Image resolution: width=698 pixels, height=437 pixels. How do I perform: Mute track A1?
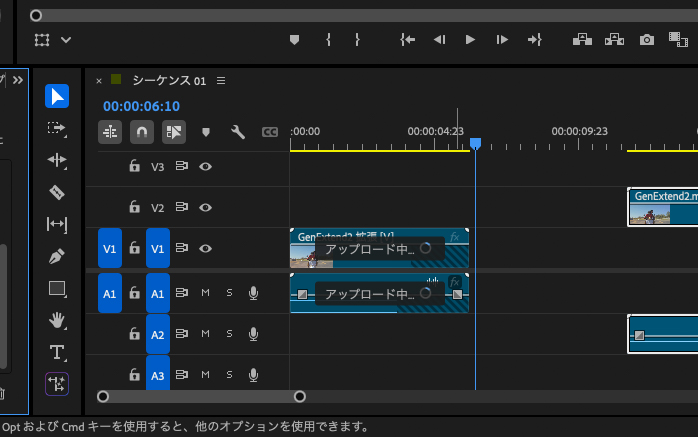(205, 293)
